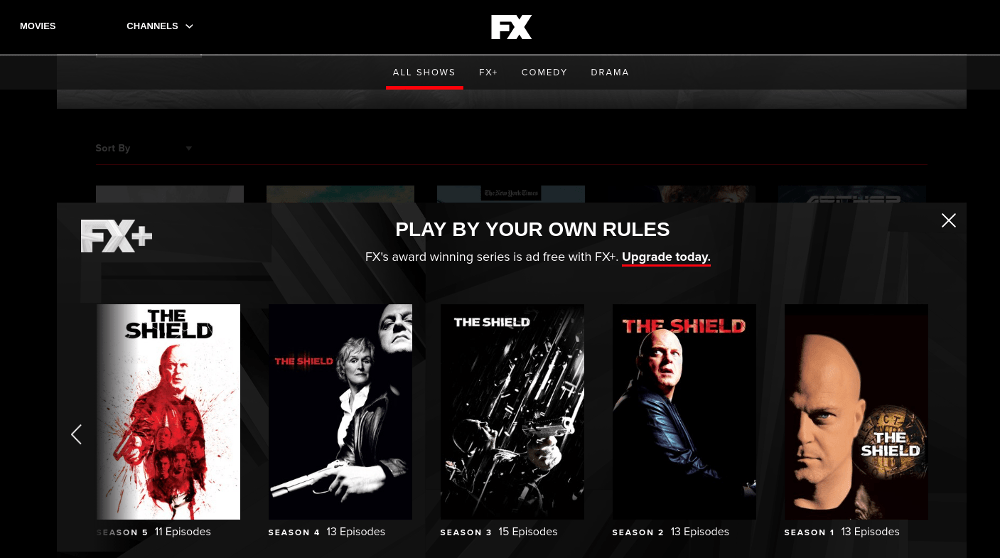This screenshot has height=558, width=1000.
Task: Click the Season 1 13 Episodes label
Action: [x=842, y=532]
